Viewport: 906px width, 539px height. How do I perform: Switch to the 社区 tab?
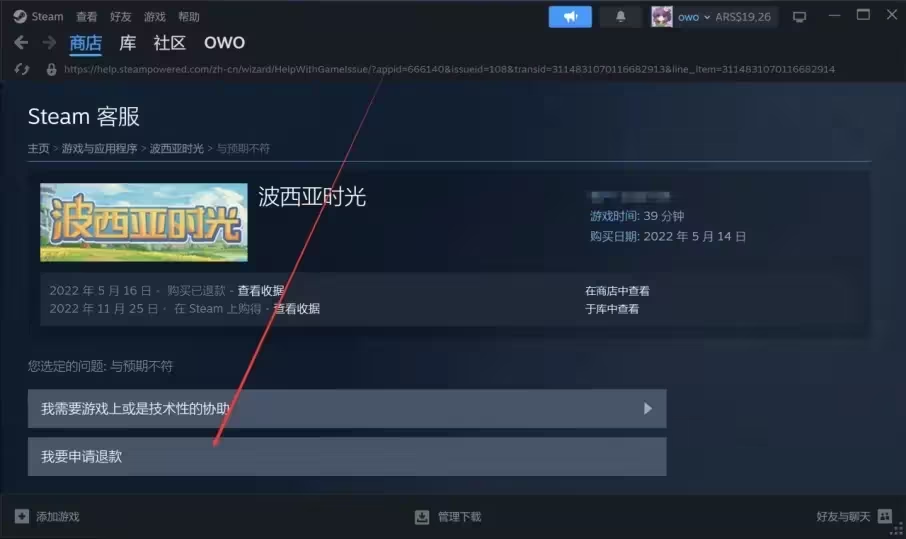click(169, 43)
